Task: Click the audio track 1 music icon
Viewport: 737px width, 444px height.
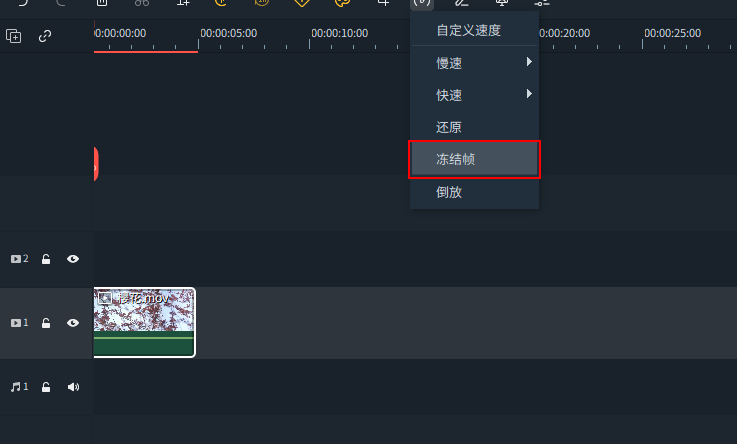Action: [19, 387]
